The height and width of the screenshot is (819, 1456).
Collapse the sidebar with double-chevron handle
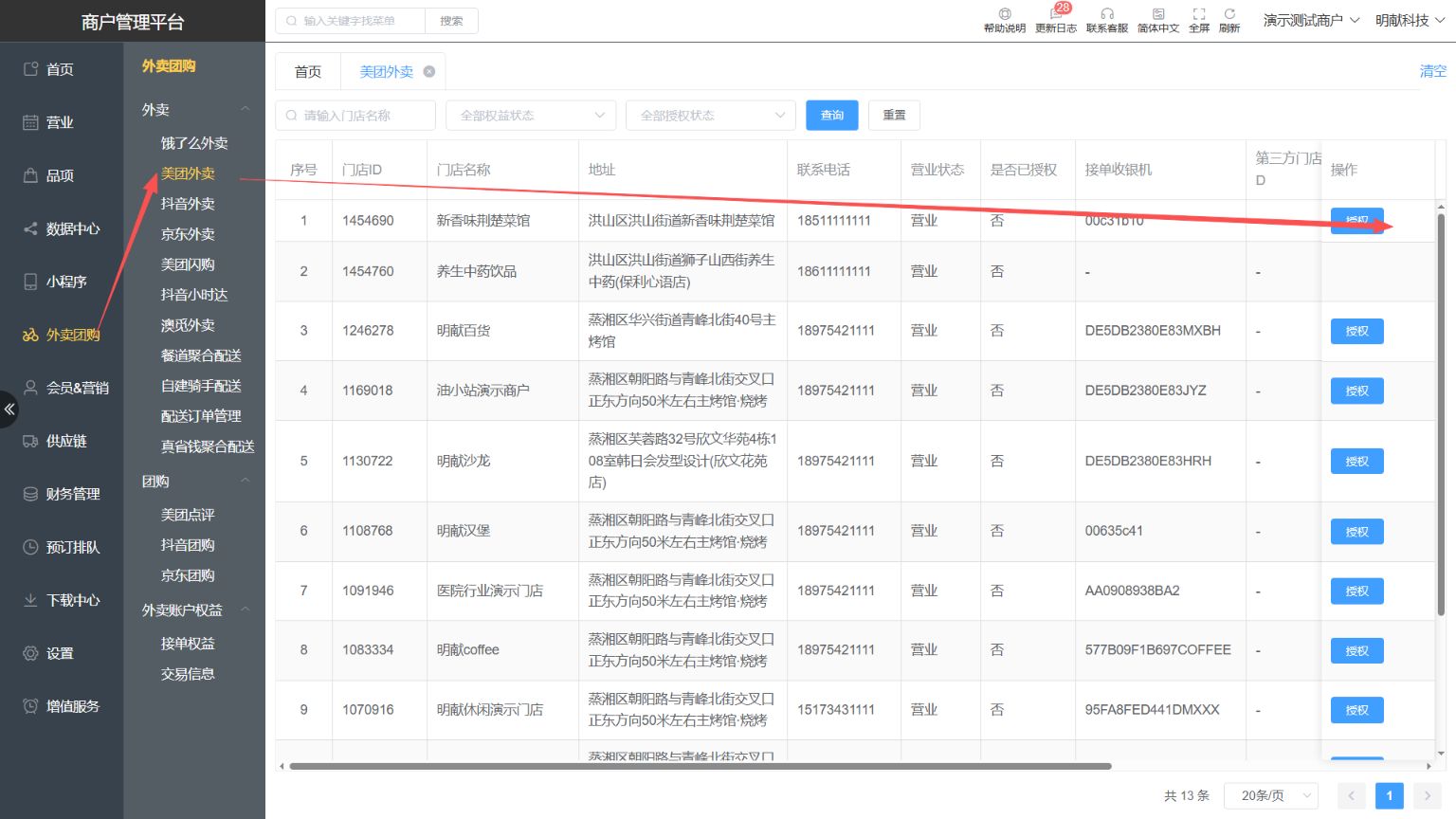tap(9, 409)
